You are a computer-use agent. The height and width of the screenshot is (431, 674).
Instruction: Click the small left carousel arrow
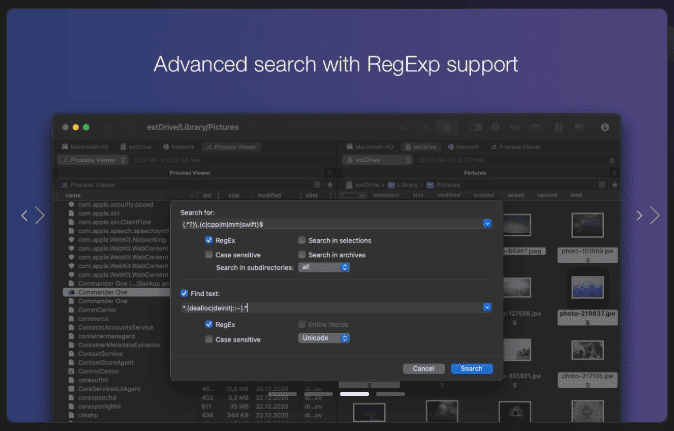click(x=25, y=216)
